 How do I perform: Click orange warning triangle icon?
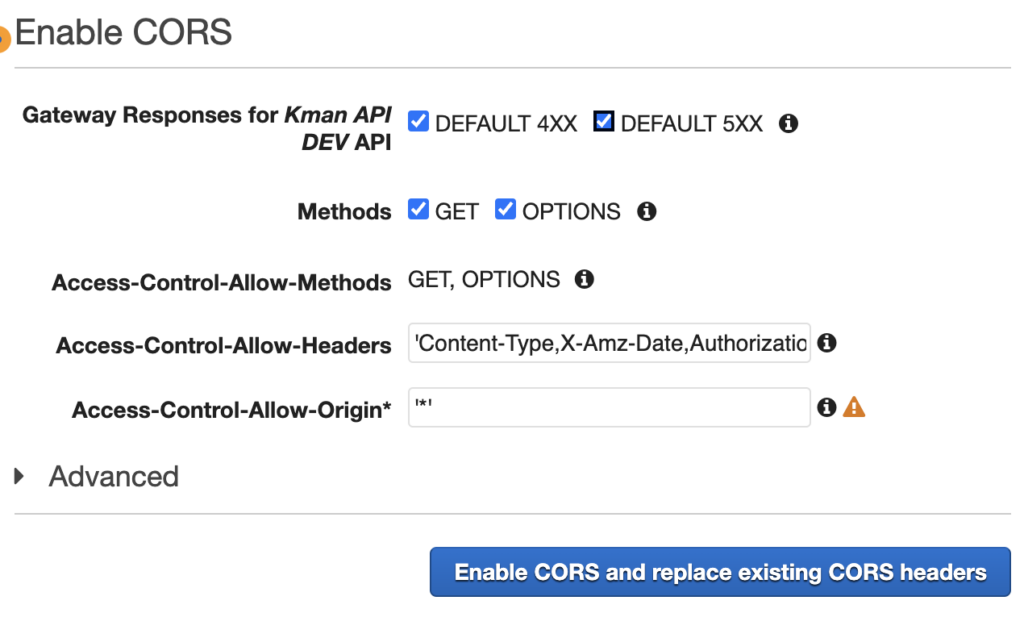[x=854, y=407]
